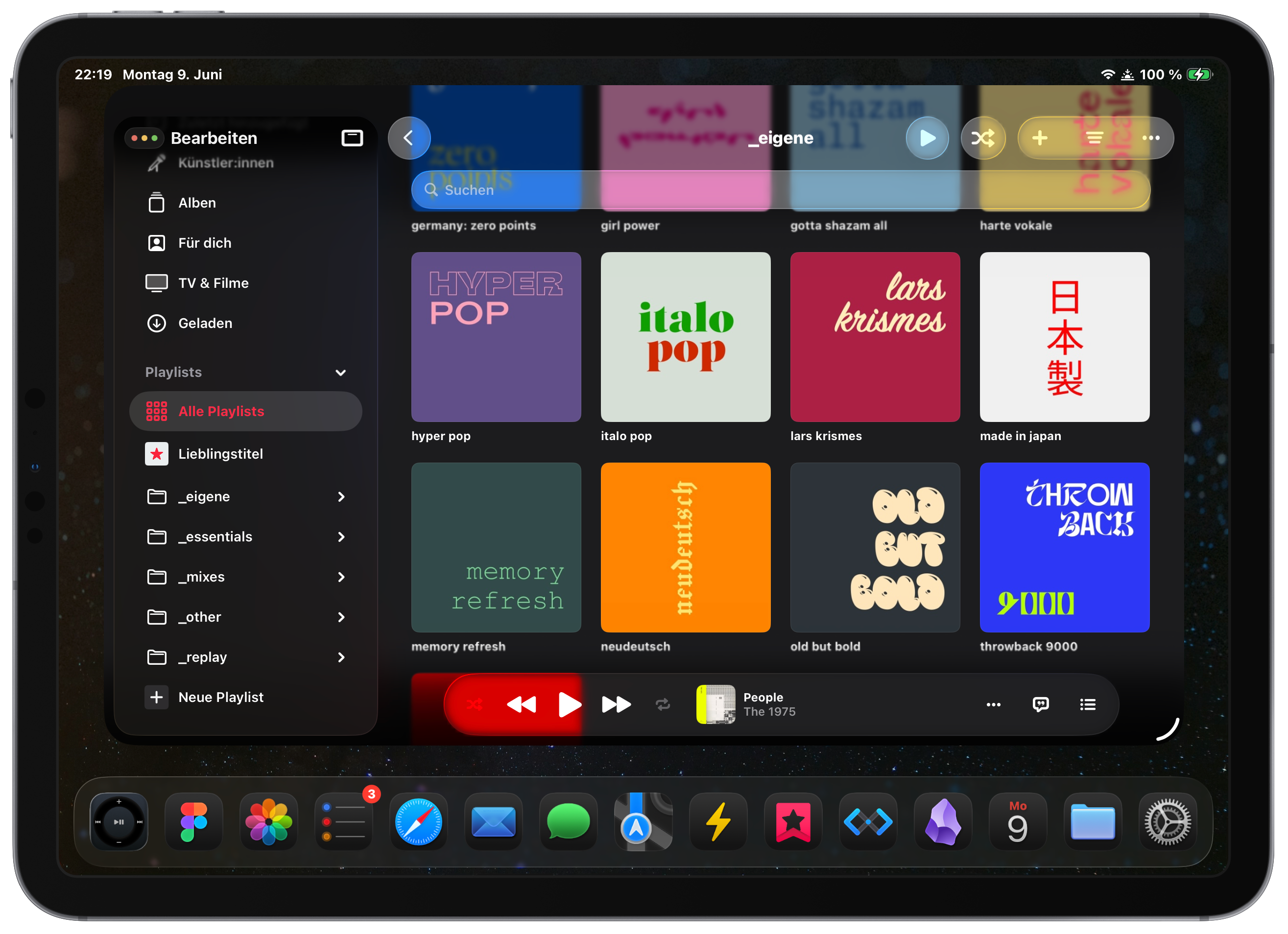The height and width of the screenshot is (934, 1288).
Task: Go back with the chevron button
Action: point(408,138)
